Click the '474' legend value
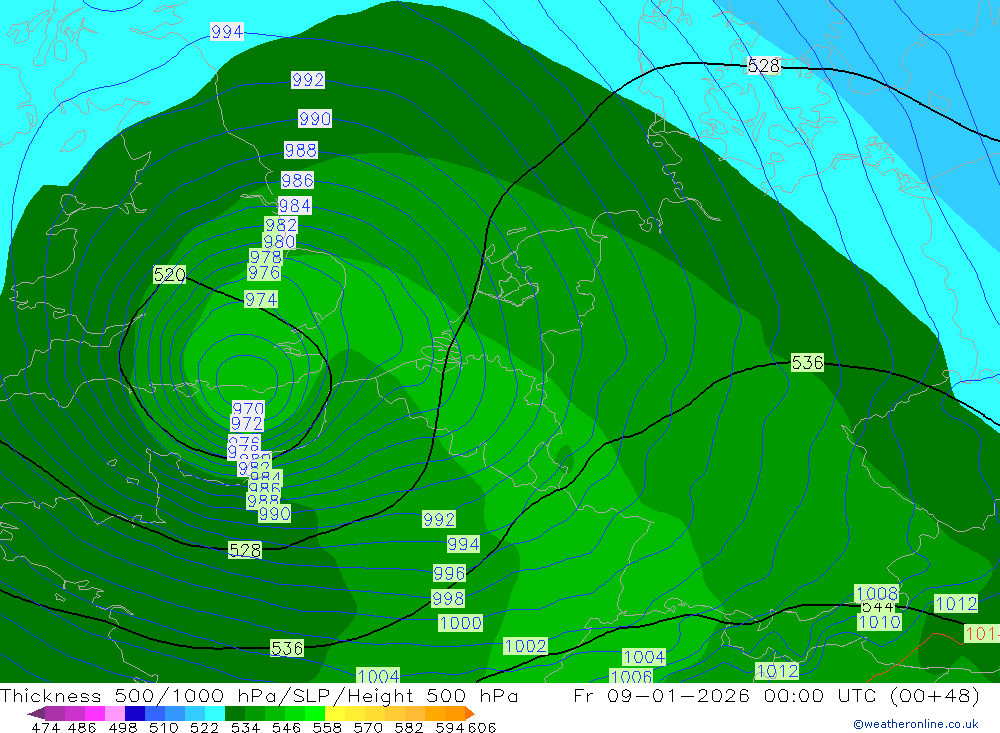Image resolution: width=1000 pixels, height=733 pixels. (x=45, y=727)
